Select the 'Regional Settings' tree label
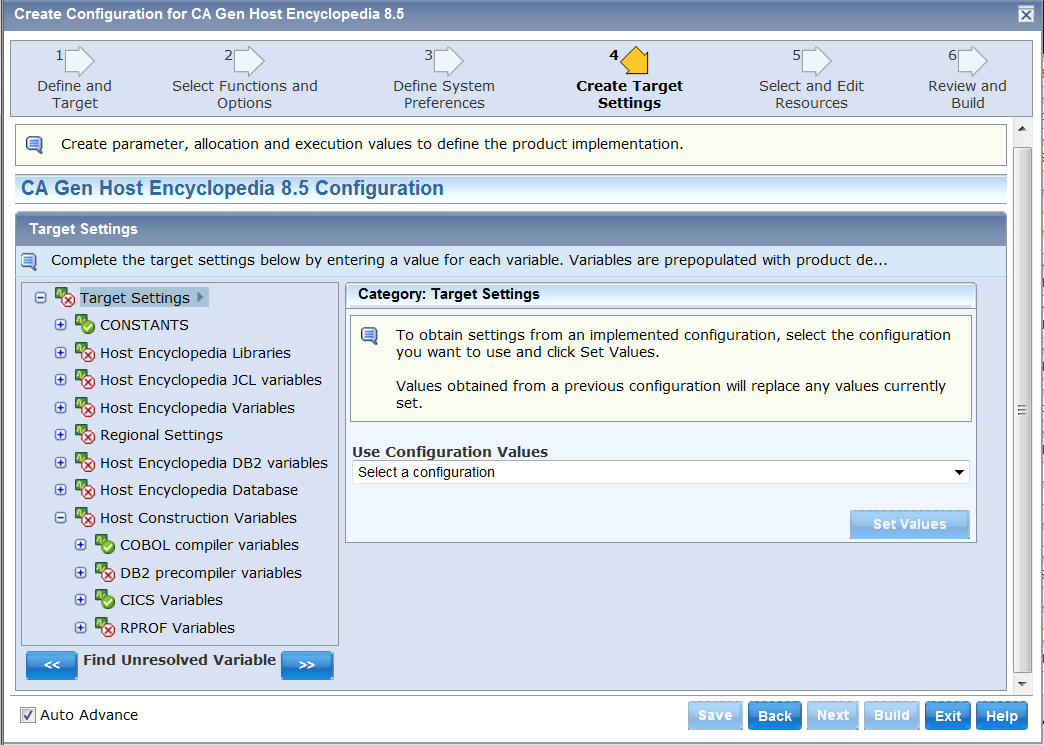1044x745 pixels. pyautogui.click(x=161, y=435)
